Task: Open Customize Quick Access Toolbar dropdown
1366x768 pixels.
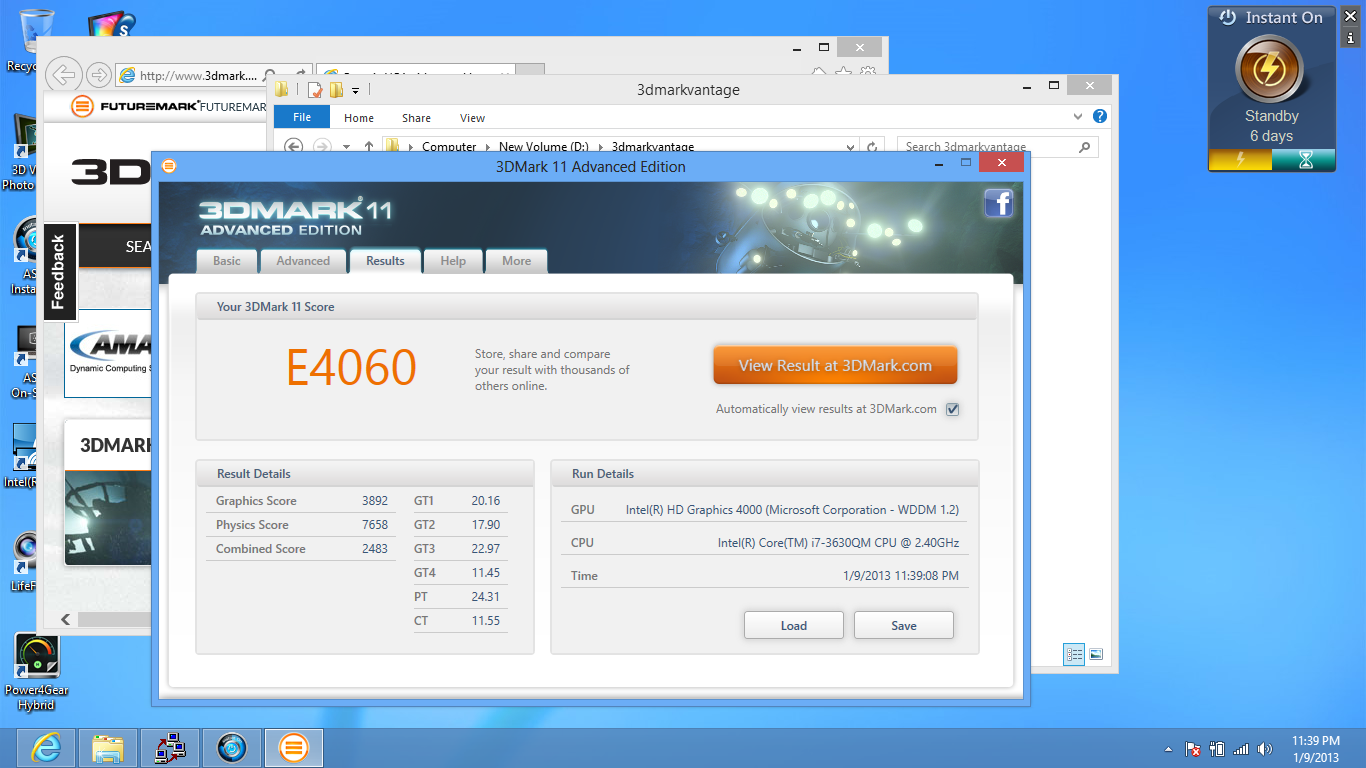Action: [x=355, y=91]
